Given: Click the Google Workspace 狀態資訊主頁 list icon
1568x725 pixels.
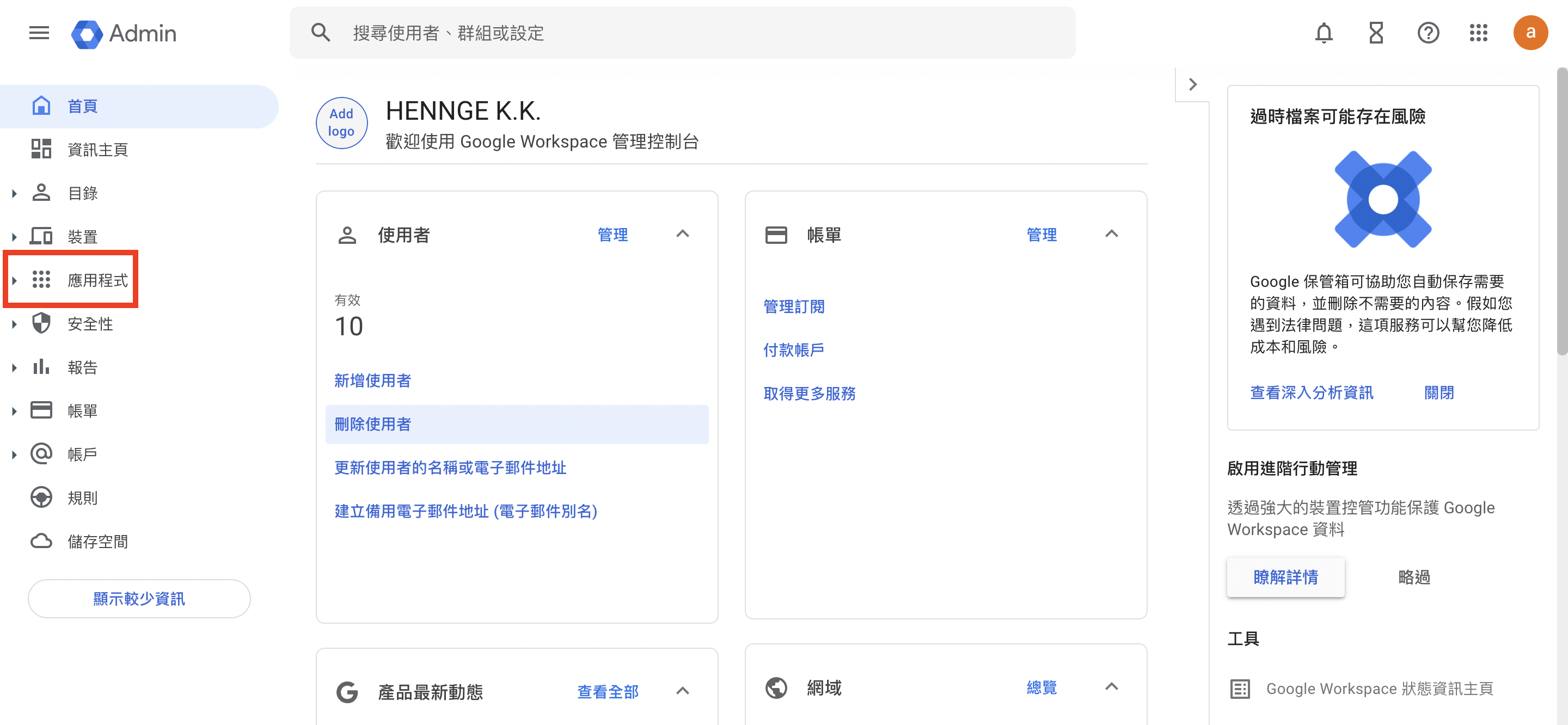Looking at the screenshot, I should (x=1240, y=689).
